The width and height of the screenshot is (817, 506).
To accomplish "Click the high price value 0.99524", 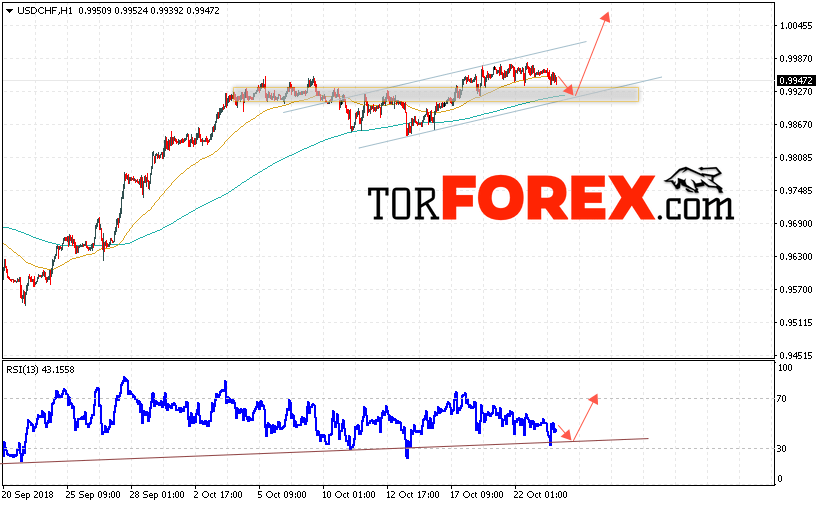I will (131, 10).
